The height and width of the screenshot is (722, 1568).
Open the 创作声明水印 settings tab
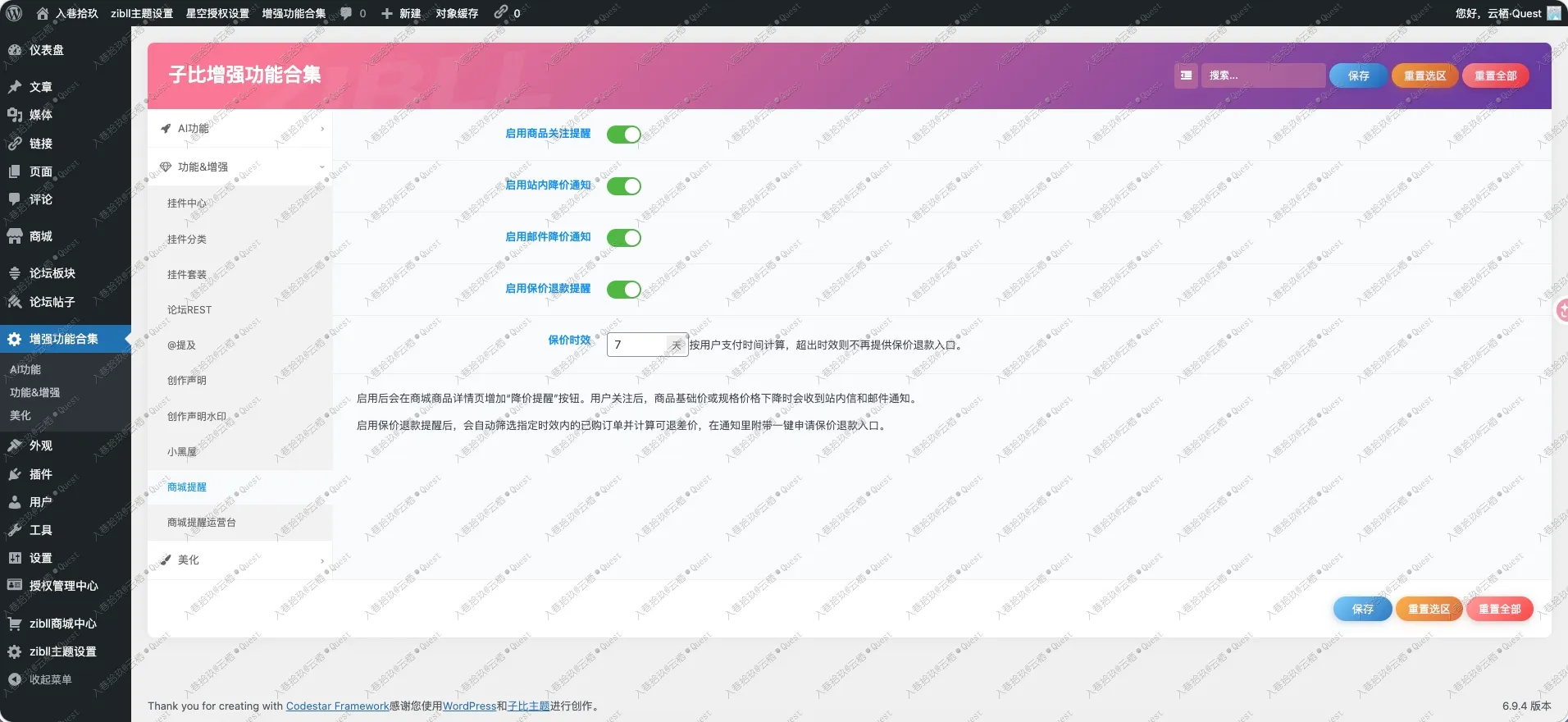tap(240, 417)
